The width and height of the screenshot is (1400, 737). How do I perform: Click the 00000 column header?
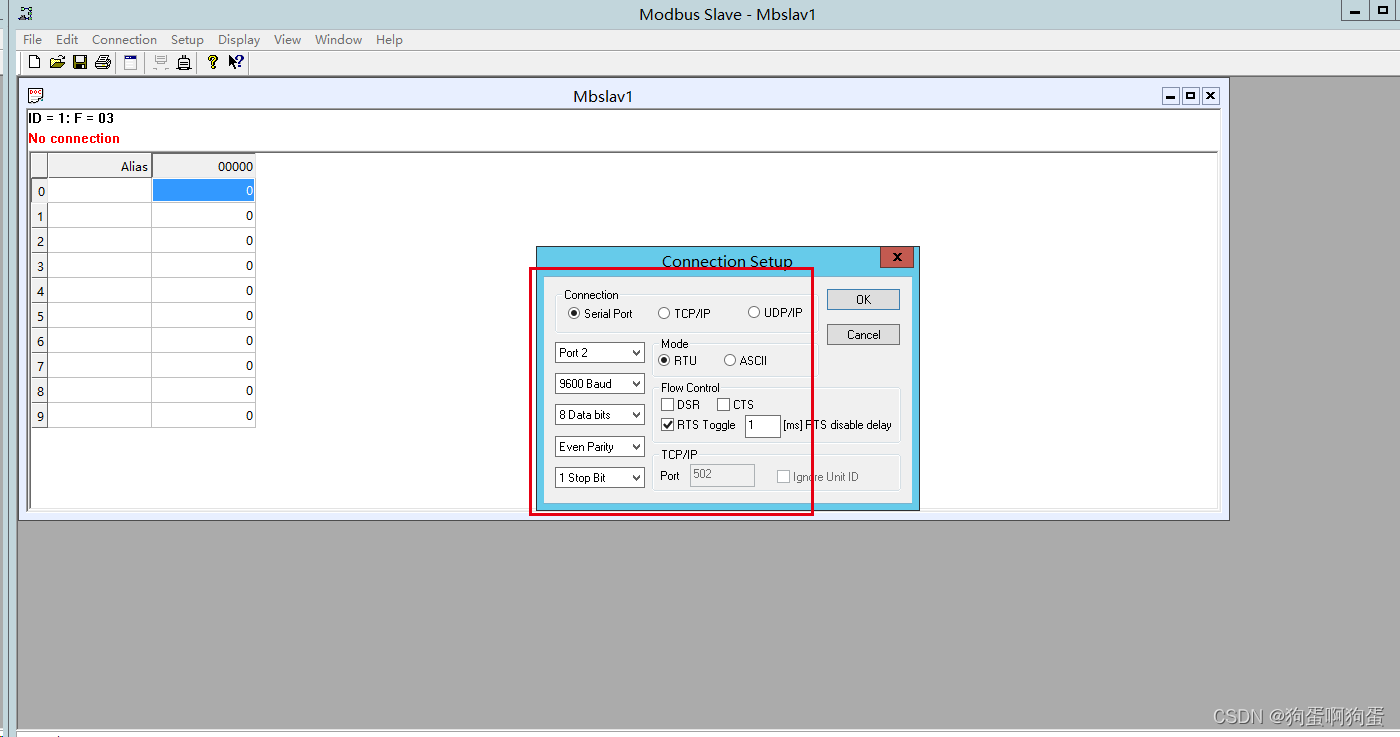pyautogui.click(x=203, y=167)
